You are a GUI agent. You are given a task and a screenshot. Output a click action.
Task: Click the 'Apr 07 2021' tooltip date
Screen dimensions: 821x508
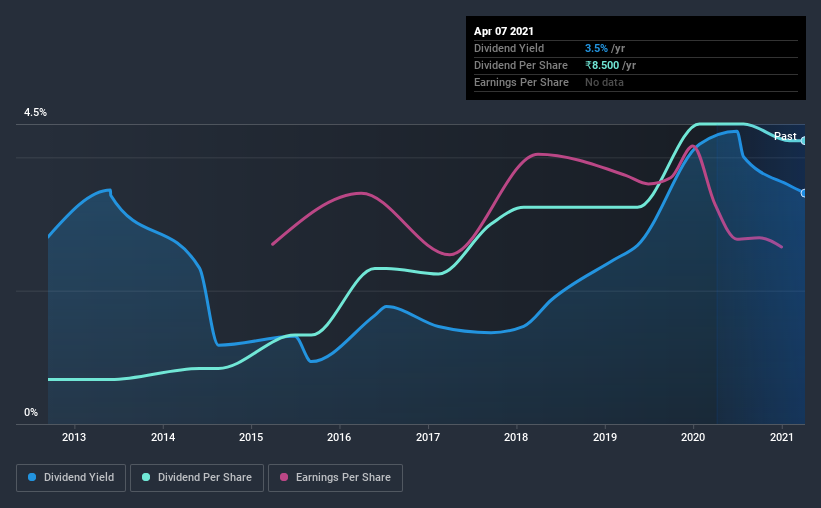504,31
